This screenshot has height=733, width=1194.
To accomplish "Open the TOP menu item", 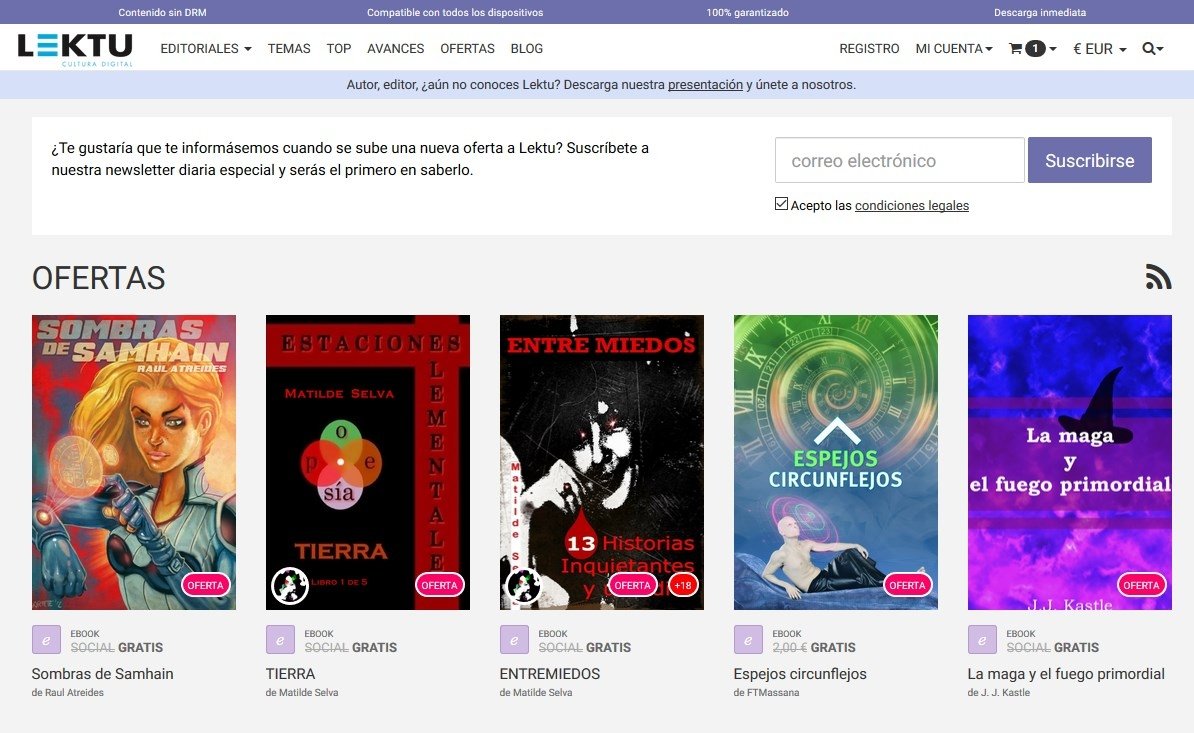I will point(339,49).
